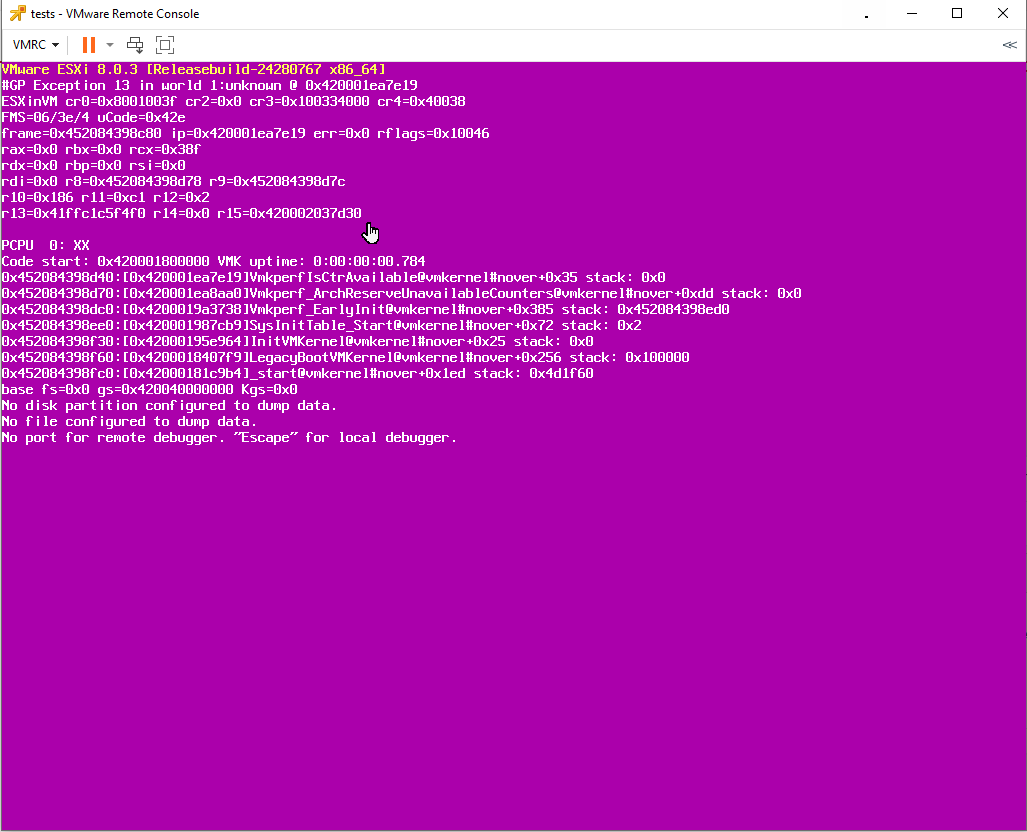Click the "FMS=06/3e/4 uCode=0x42e" line
1027x832 pixels.
[93, 117]
